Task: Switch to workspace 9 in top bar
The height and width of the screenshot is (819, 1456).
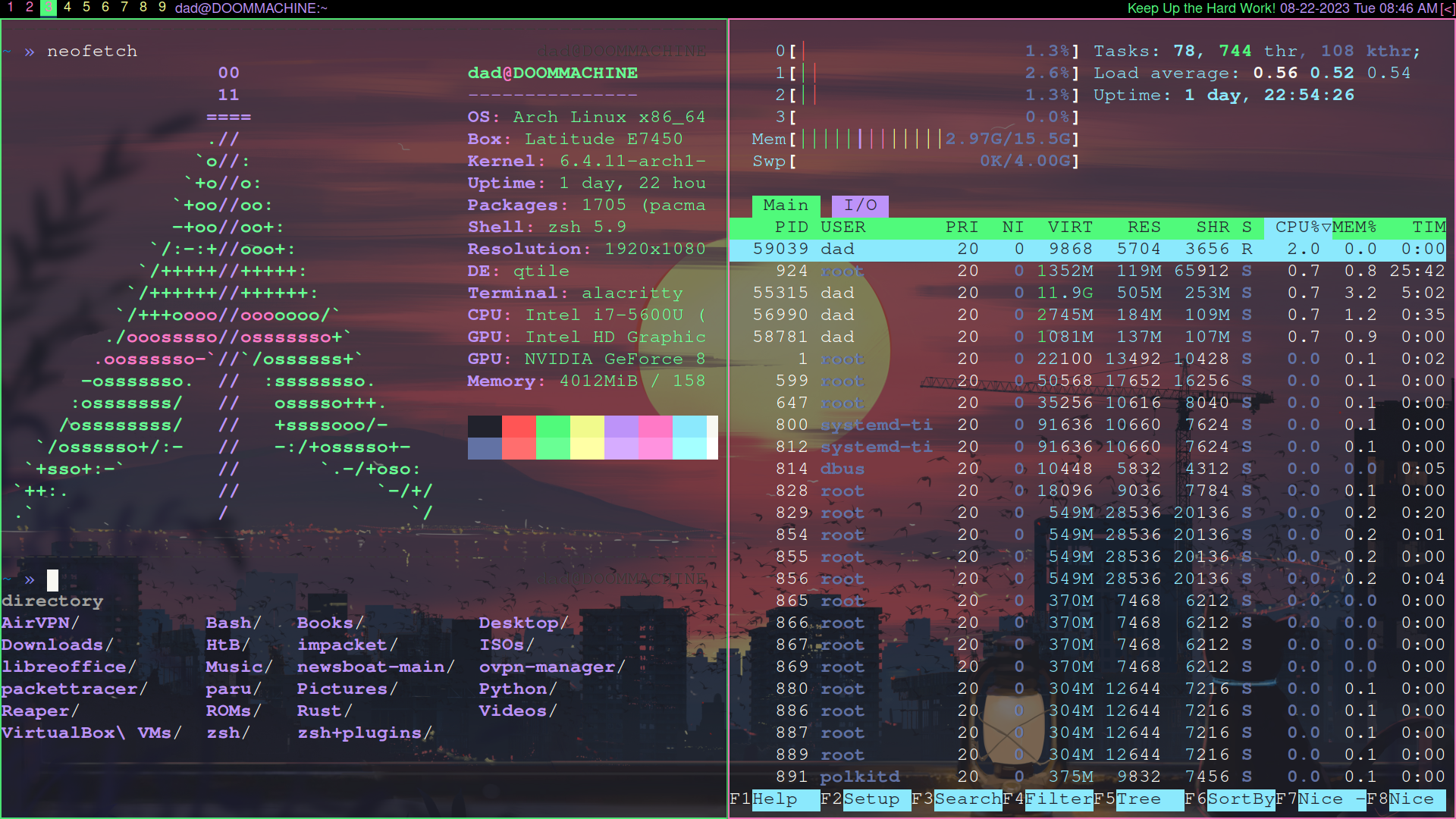Action: 162,8
